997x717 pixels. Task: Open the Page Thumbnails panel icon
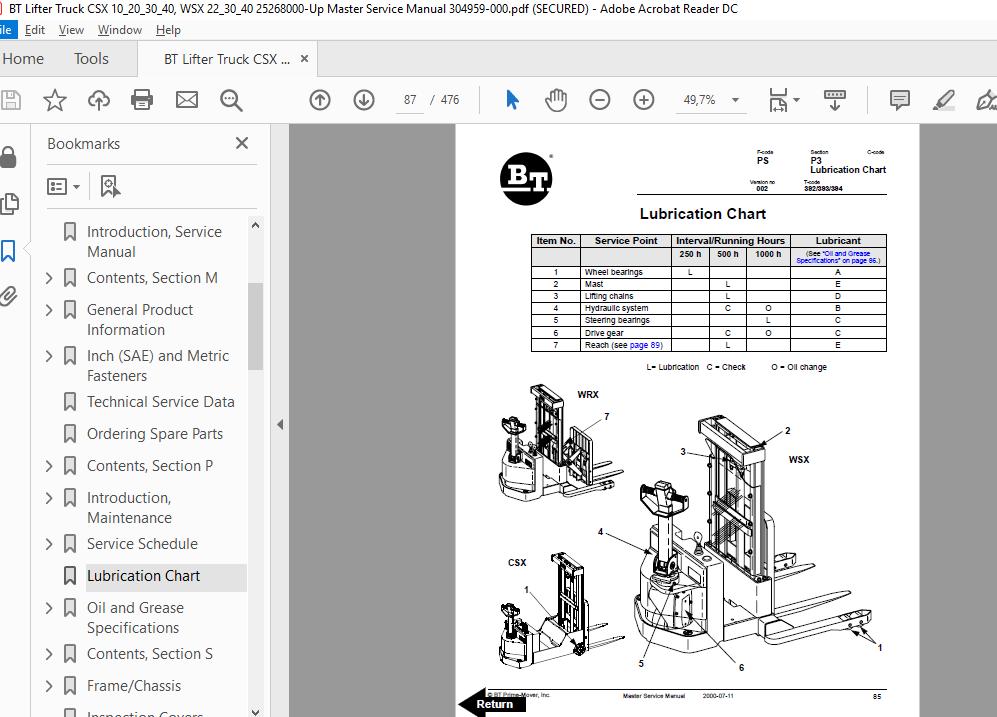pyautogui.click(x=10, y=203)
